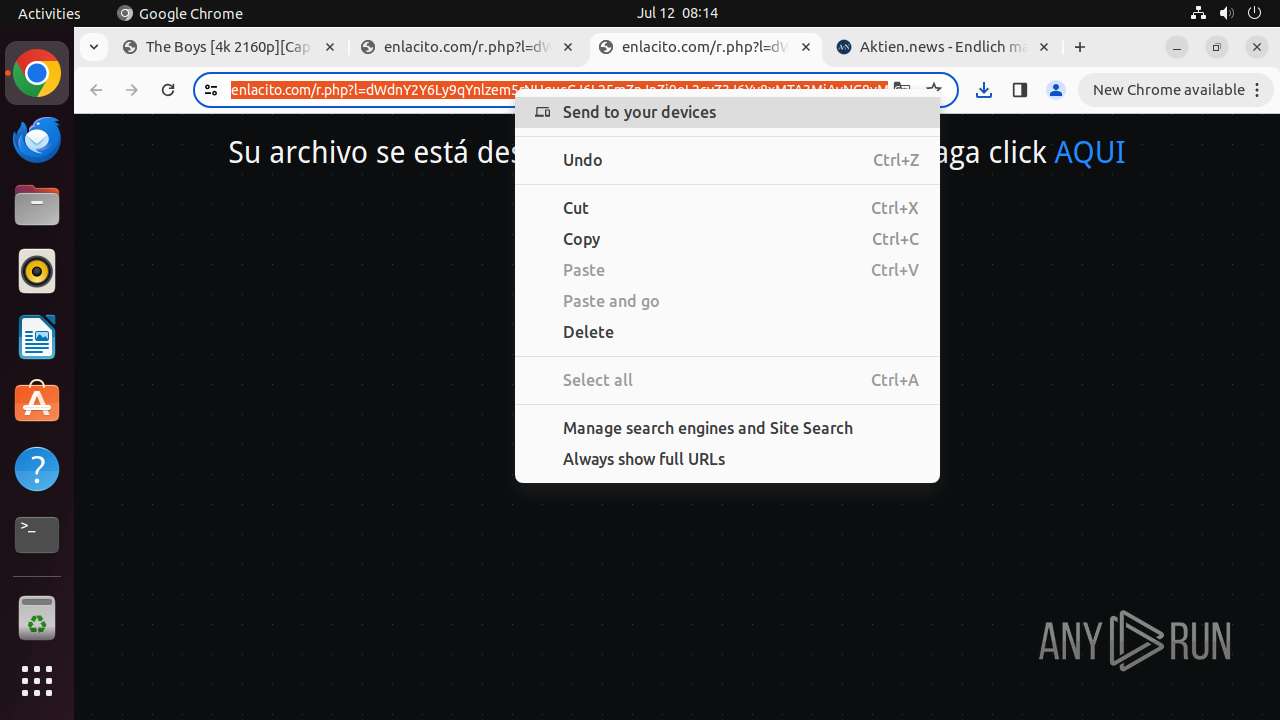Launch Thunderbird mail from the dock
Screen dimensions: 1280x720
37,140
